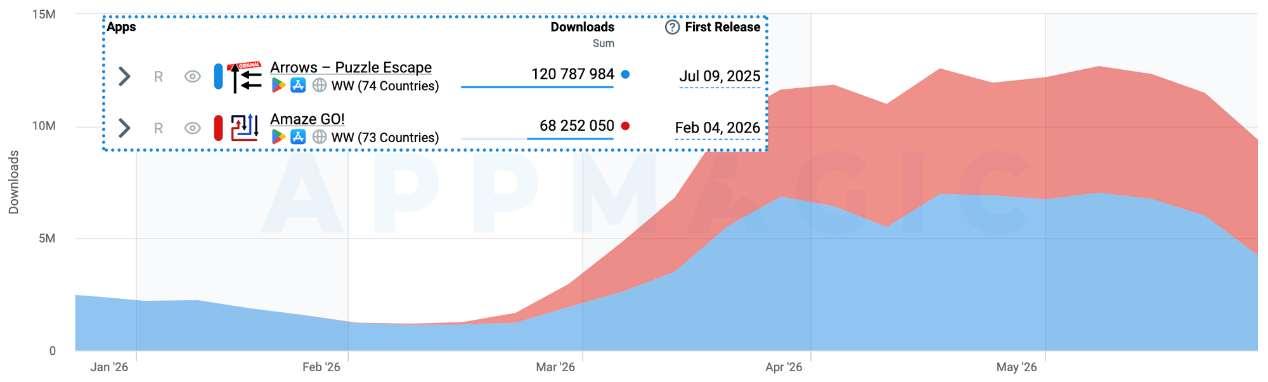Screen dimensions: 1268x382
Task: Click globe icon next to WW (74 Countries)
Action: [319, 86]
